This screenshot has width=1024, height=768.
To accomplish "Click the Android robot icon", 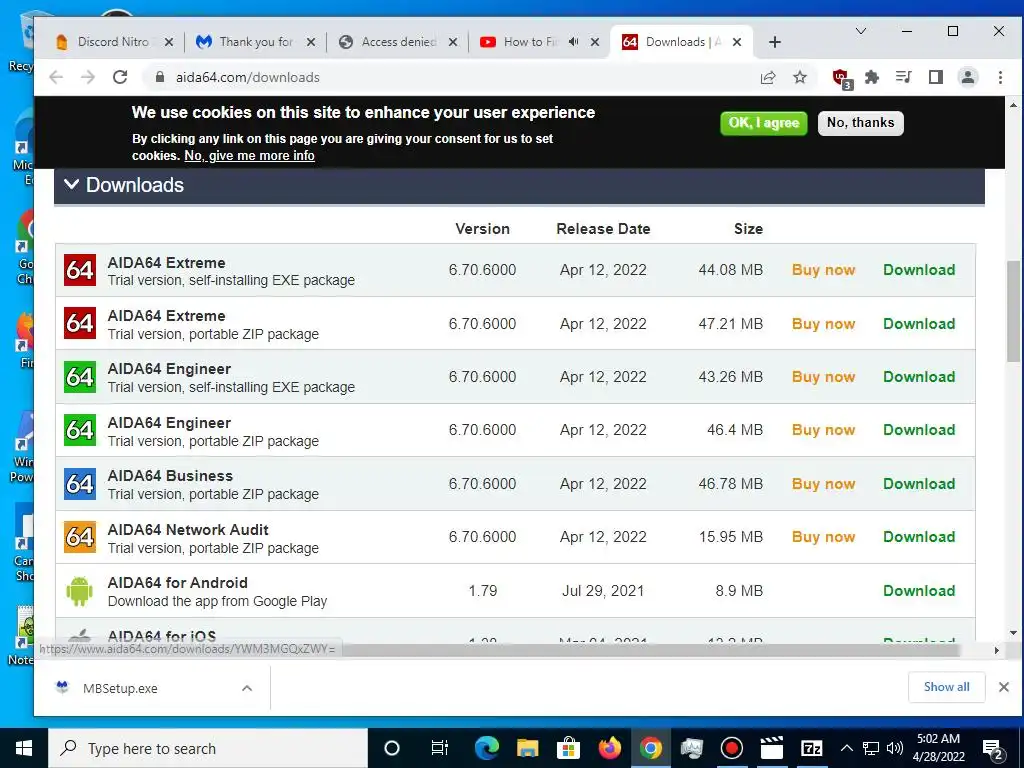I will pyautogui.click(x=80, y=590).
